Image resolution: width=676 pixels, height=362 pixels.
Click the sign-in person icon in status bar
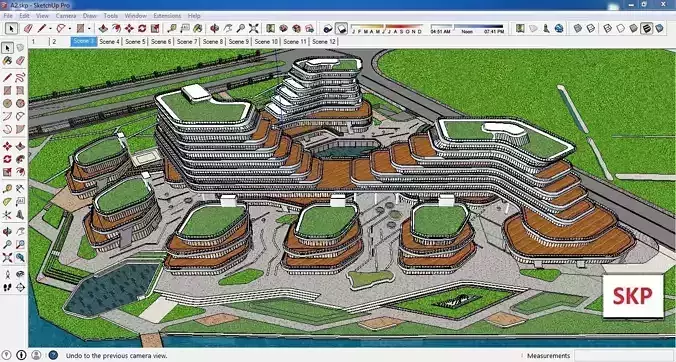click(x=36, y=355)
